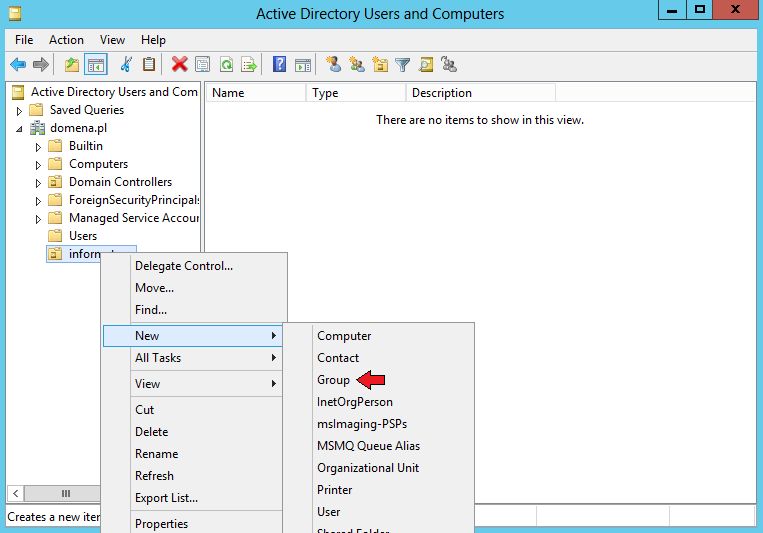
Task: Select MSMQ Queue Alias in submenu
Action: tap(368, 446)
